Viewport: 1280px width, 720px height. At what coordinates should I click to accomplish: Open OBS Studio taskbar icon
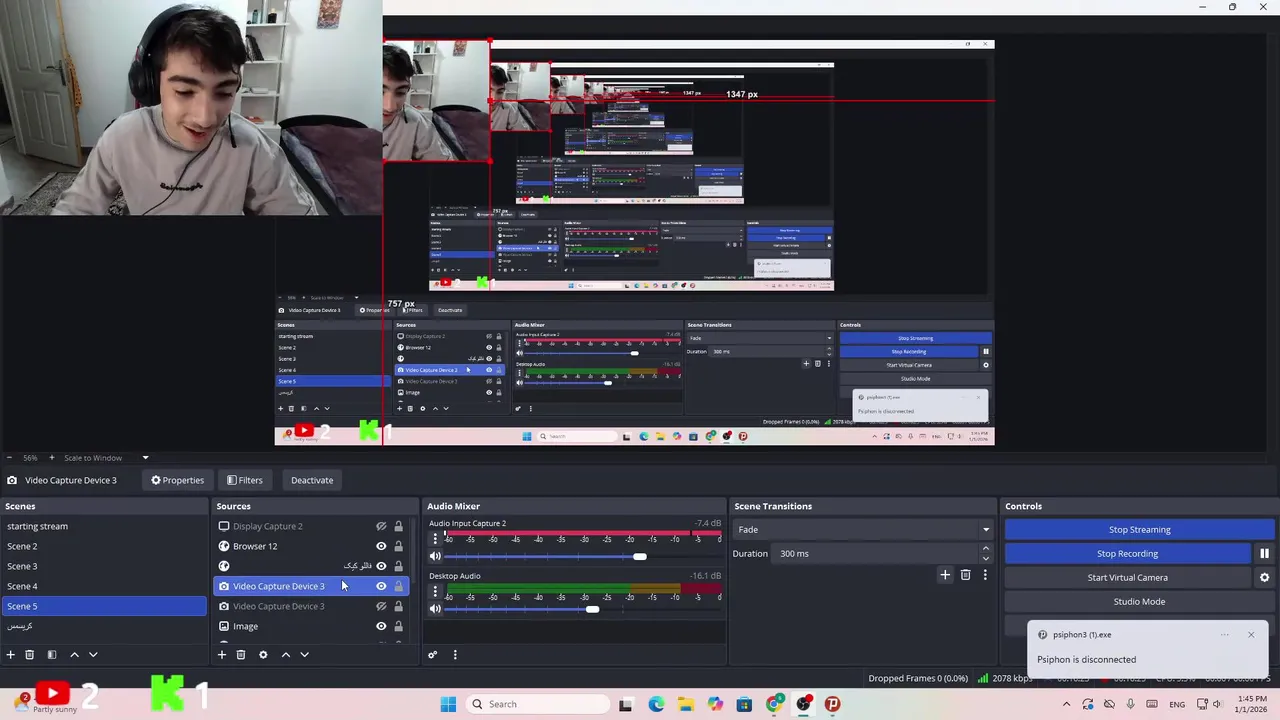coord(803,704)
